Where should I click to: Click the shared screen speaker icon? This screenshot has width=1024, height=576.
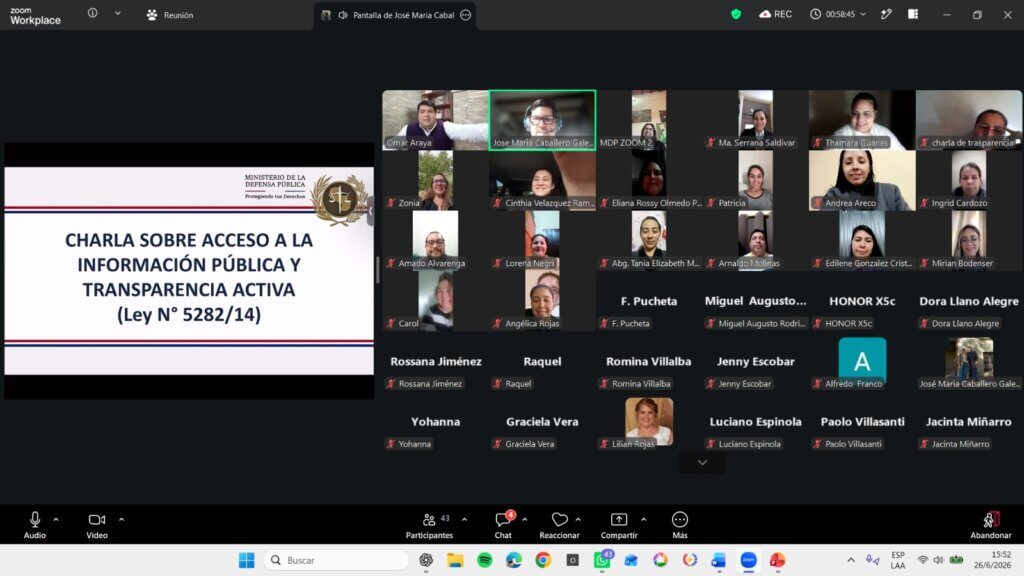pos(342,15)
